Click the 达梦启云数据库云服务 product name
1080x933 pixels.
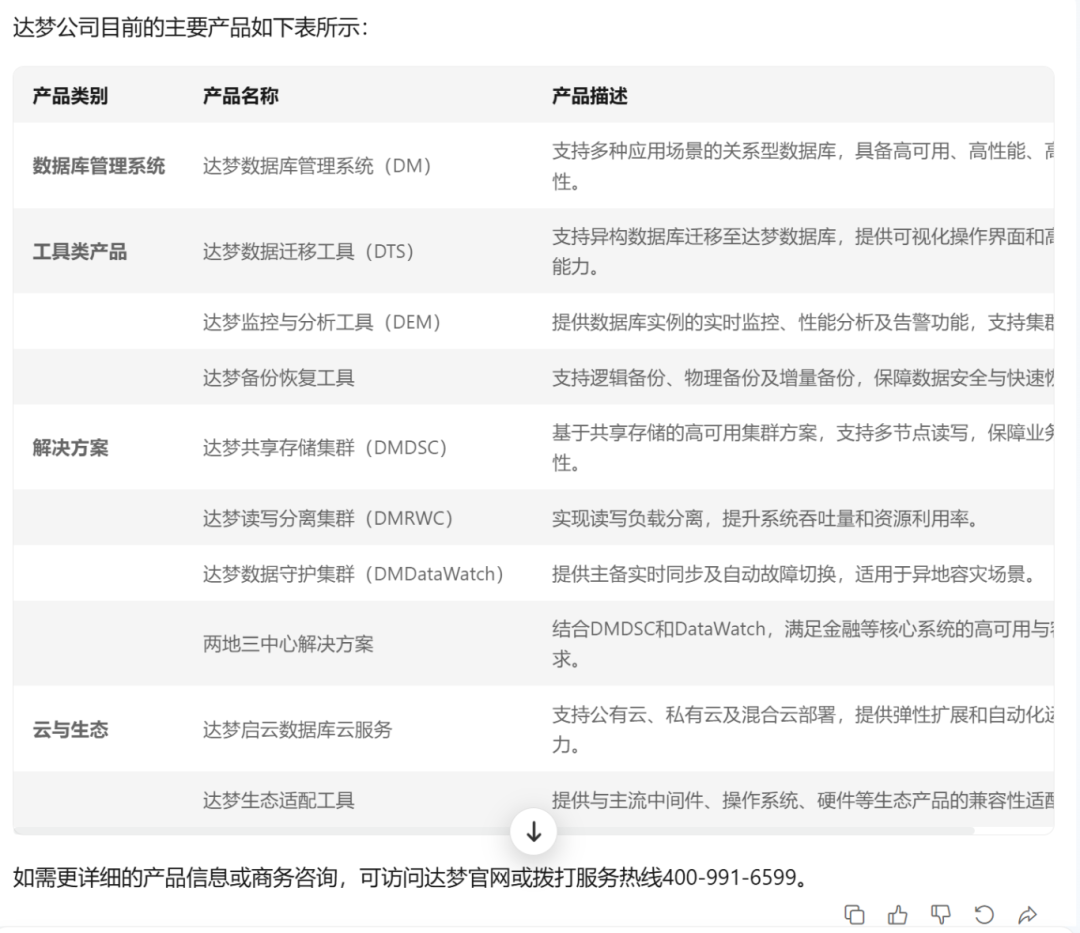[x=297, y=730]
